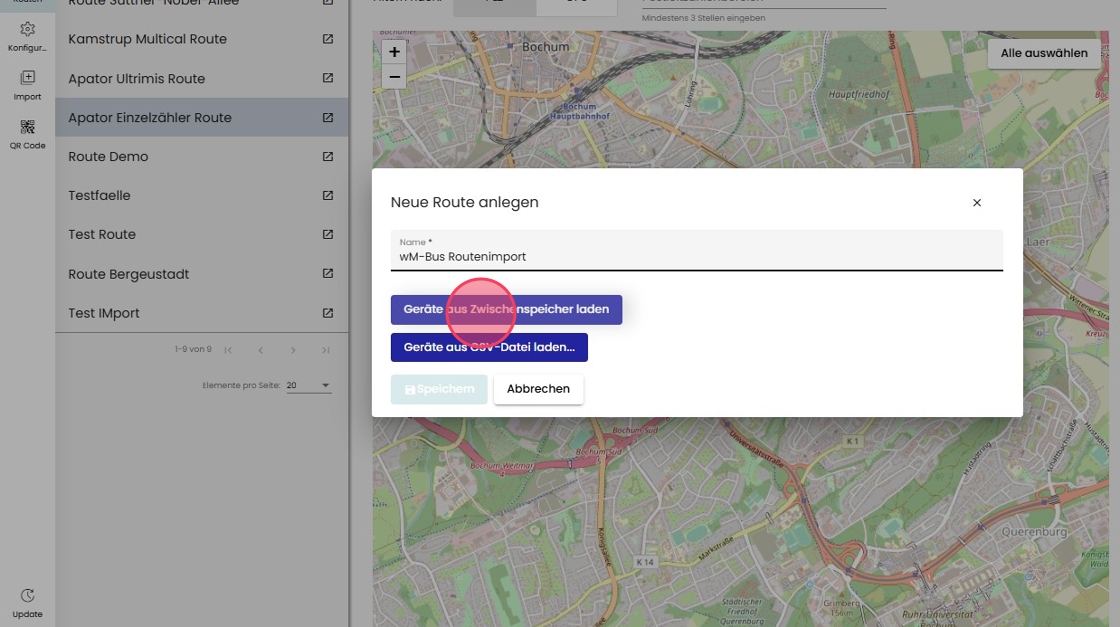Open Kamstrup Multical Route in new window icon

tap(328, 40)
